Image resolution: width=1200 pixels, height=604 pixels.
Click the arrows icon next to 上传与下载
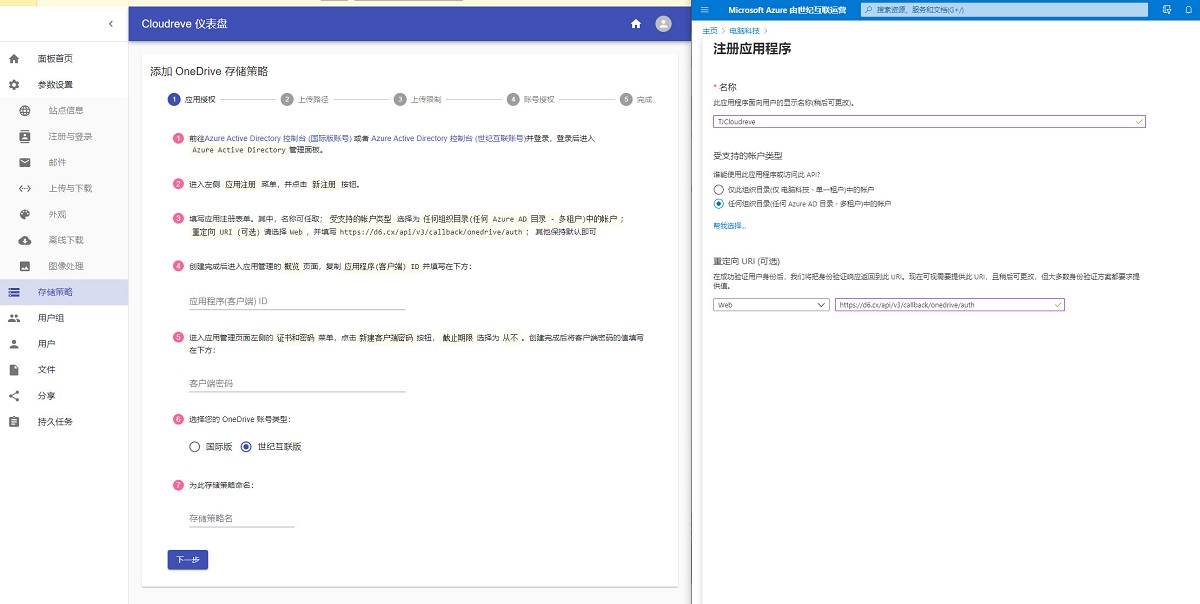(26, 188)
